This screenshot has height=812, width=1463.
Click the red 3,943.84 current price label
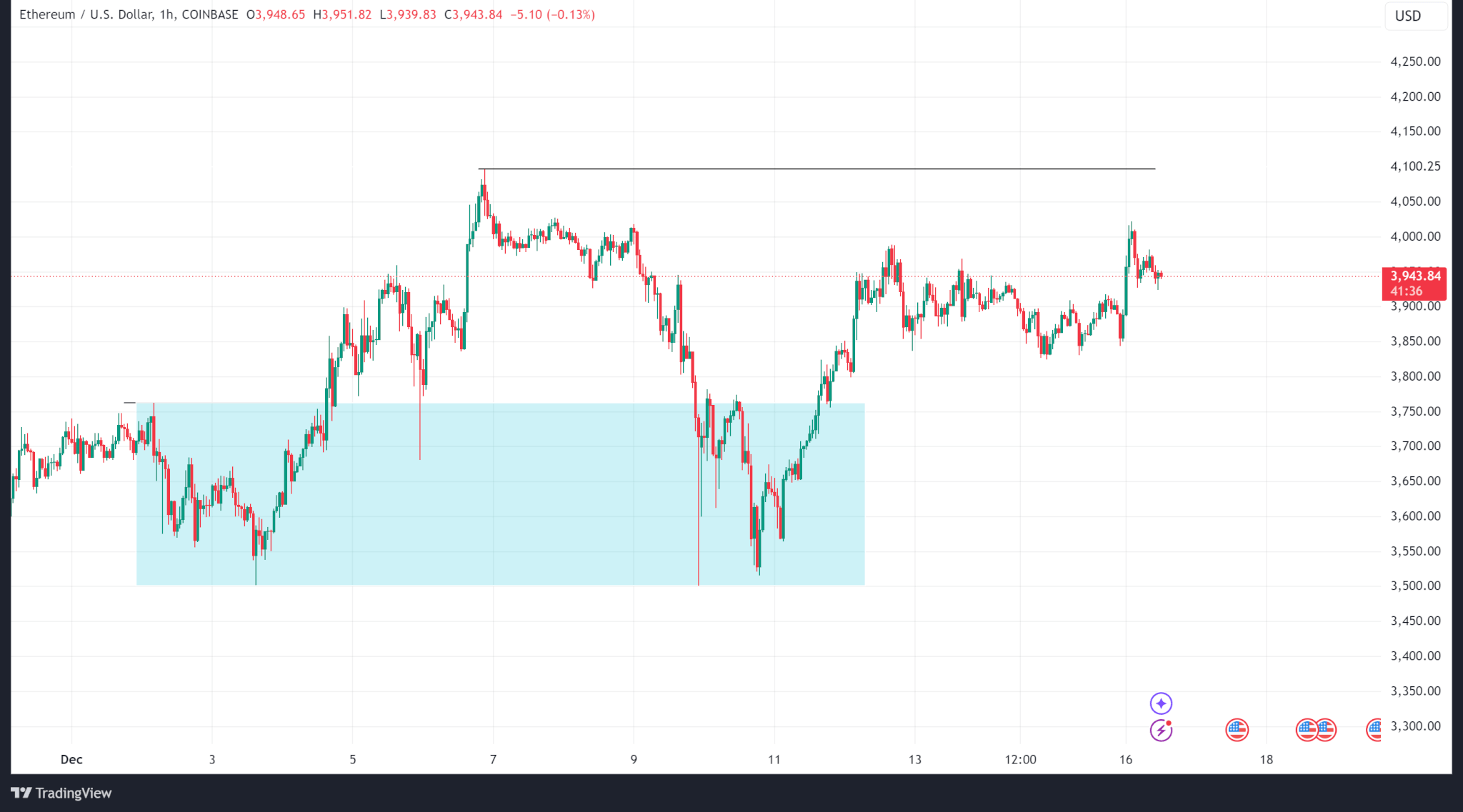(1414, 276)
